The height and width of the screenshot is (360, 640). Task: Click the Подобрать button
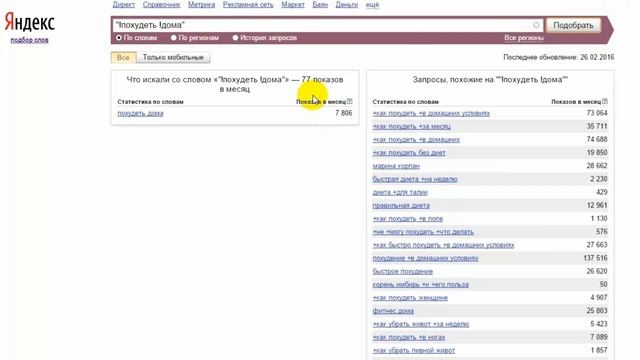click(573, 25)
